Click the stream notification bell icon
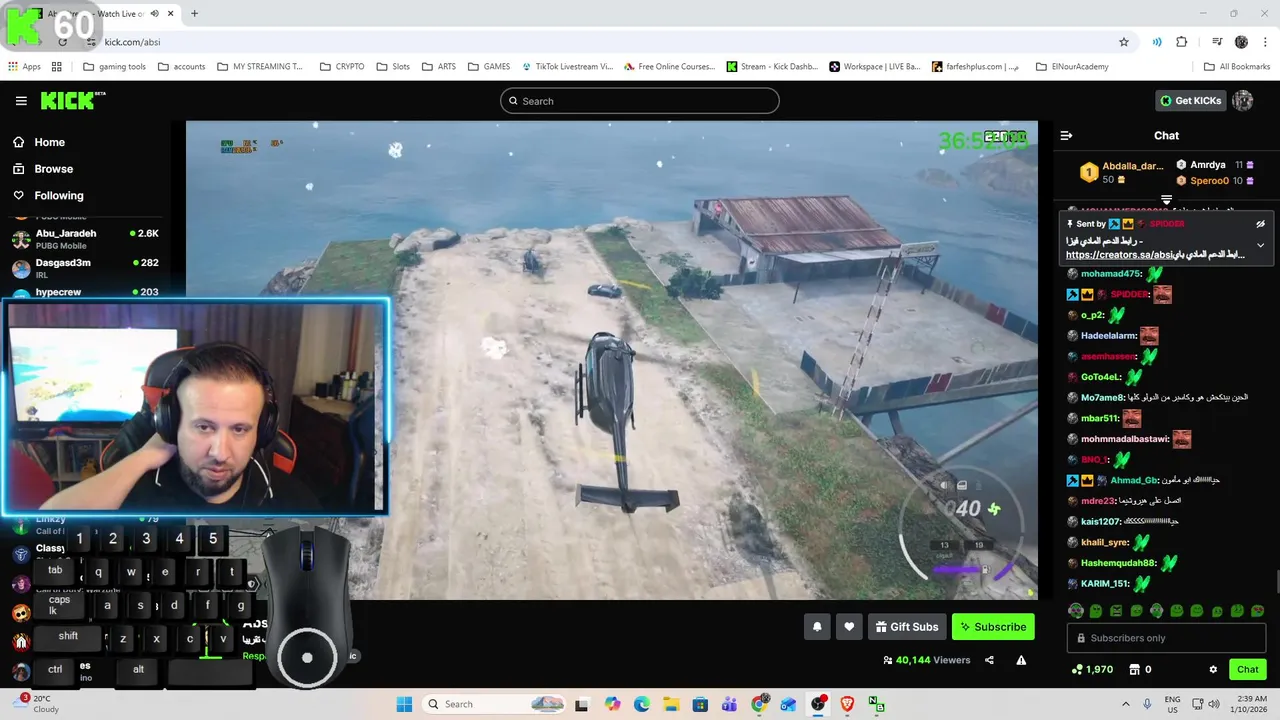Screen dimensions: 1280x720 pyautogui.click(x=817, y=627)
